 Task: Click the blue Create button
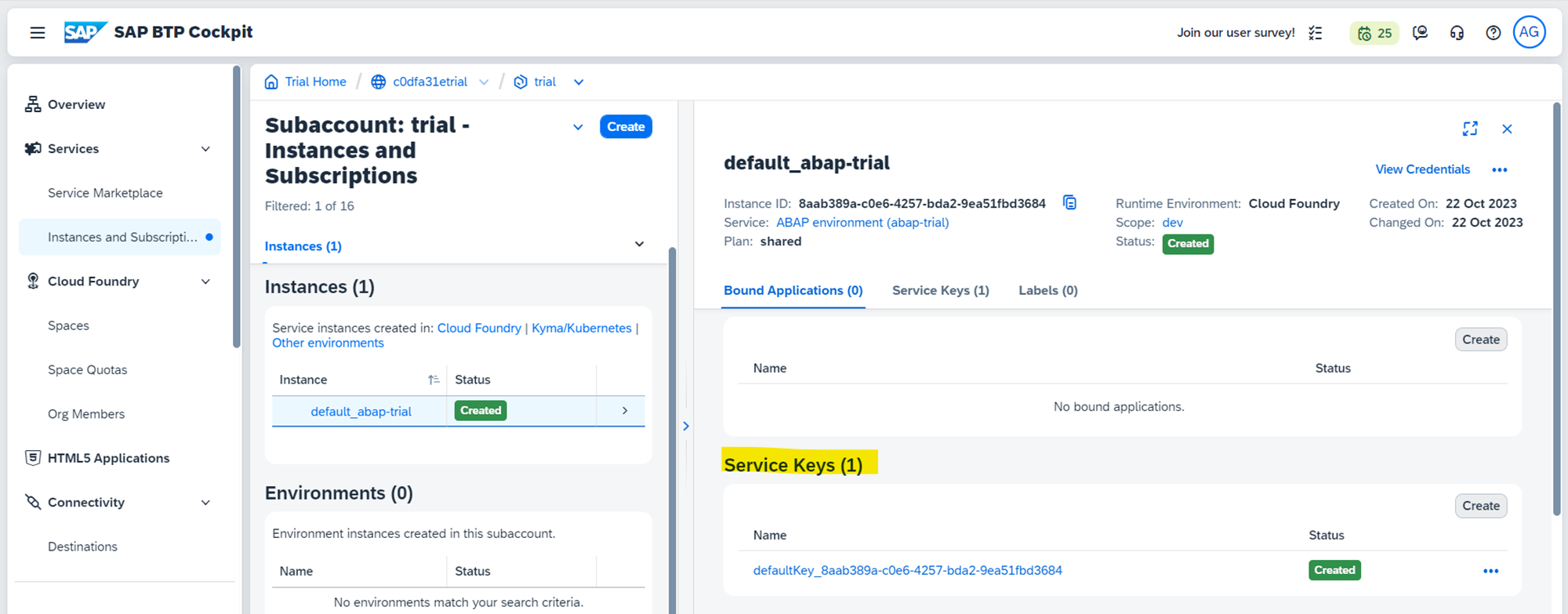625,127
